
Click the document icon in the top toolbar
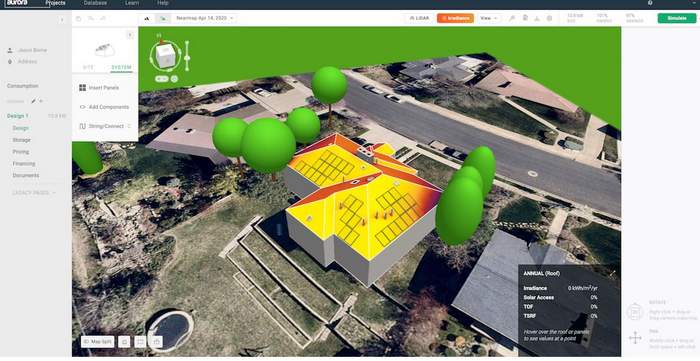tap(525, 18)
